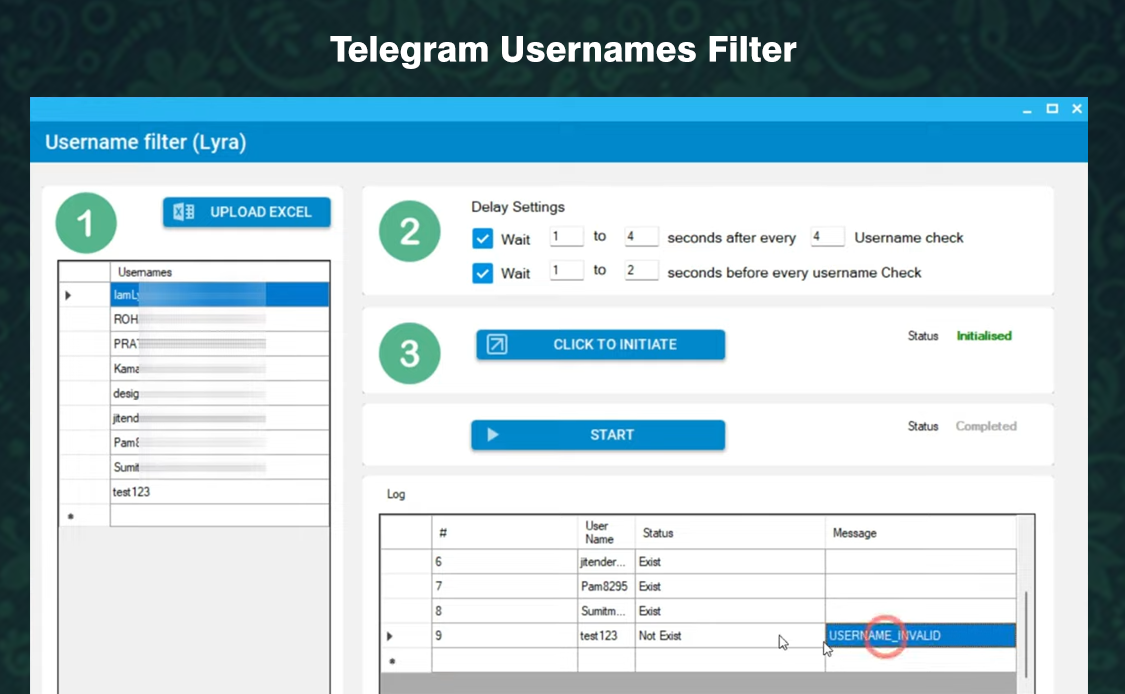Screen dimensions: 1125x694
Task: Select the USERNAME_INVALID message cell
Action: point(920,636)
